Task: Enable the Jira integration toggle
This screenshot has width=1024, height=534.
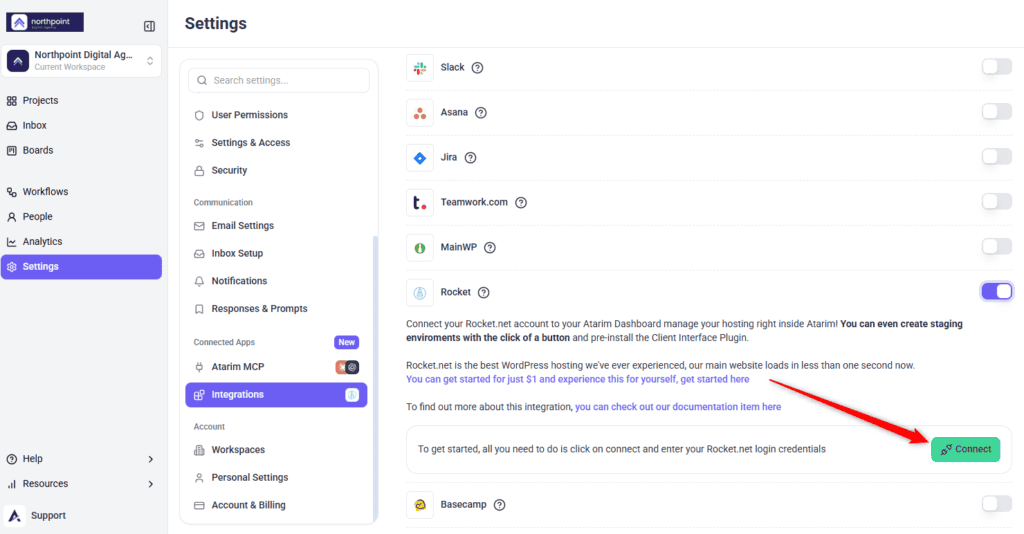Action: (x=997, y=157)
